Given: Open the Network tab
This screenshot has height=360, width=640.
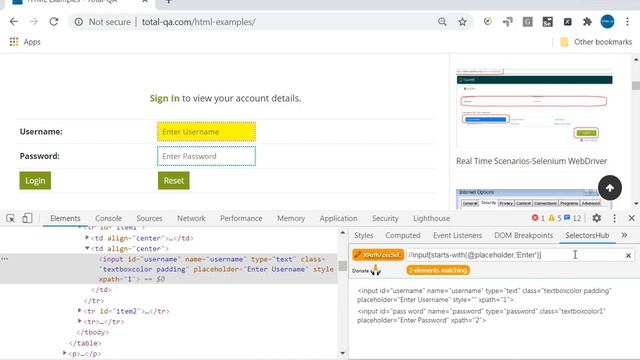Looking at the screenshot, I should [191, 218].
